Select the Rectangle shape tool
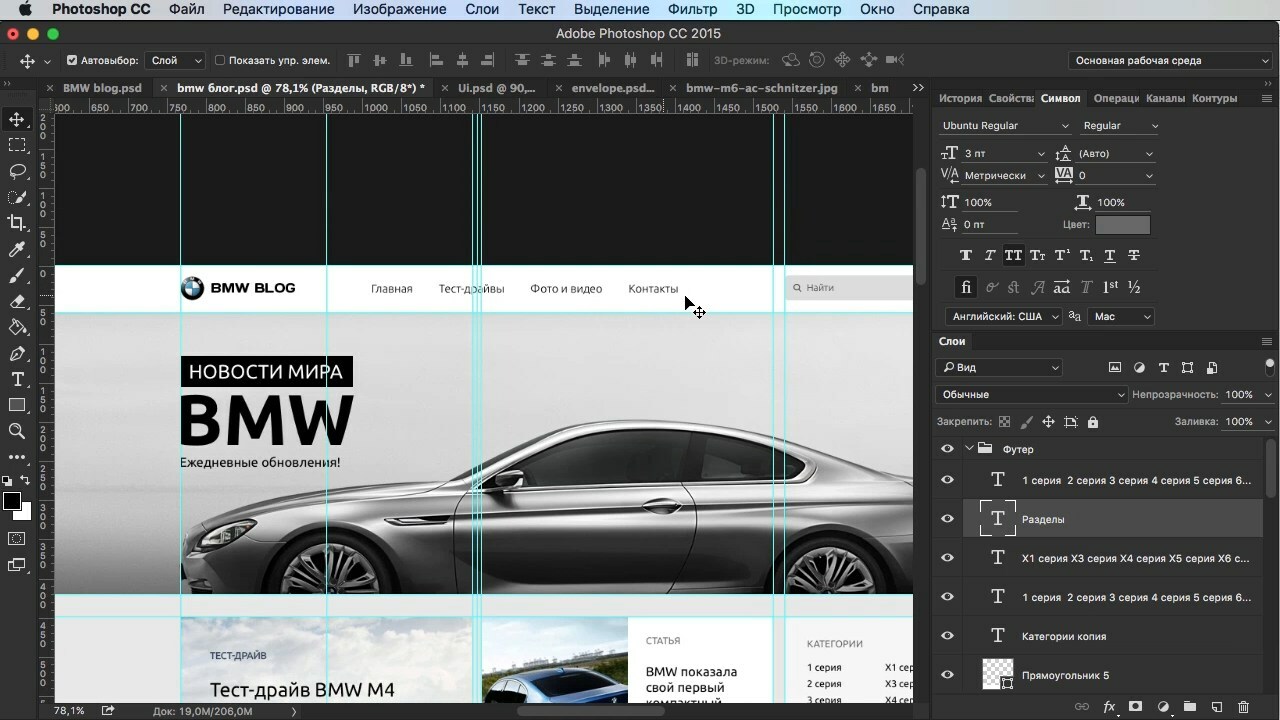The height and width of the screenshot is (720, 1280). [x=17, y=405]
